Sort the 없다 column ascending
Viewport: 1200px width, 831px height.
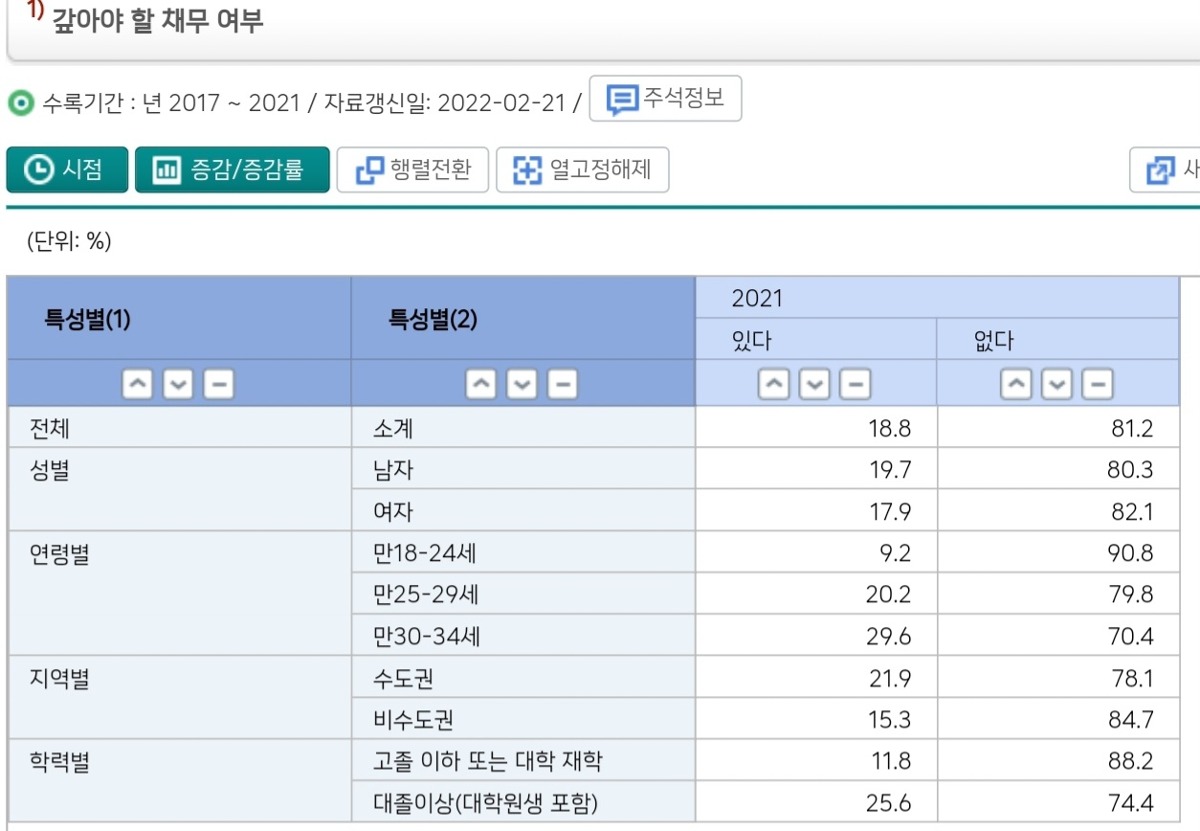[x=1016, y=384]
